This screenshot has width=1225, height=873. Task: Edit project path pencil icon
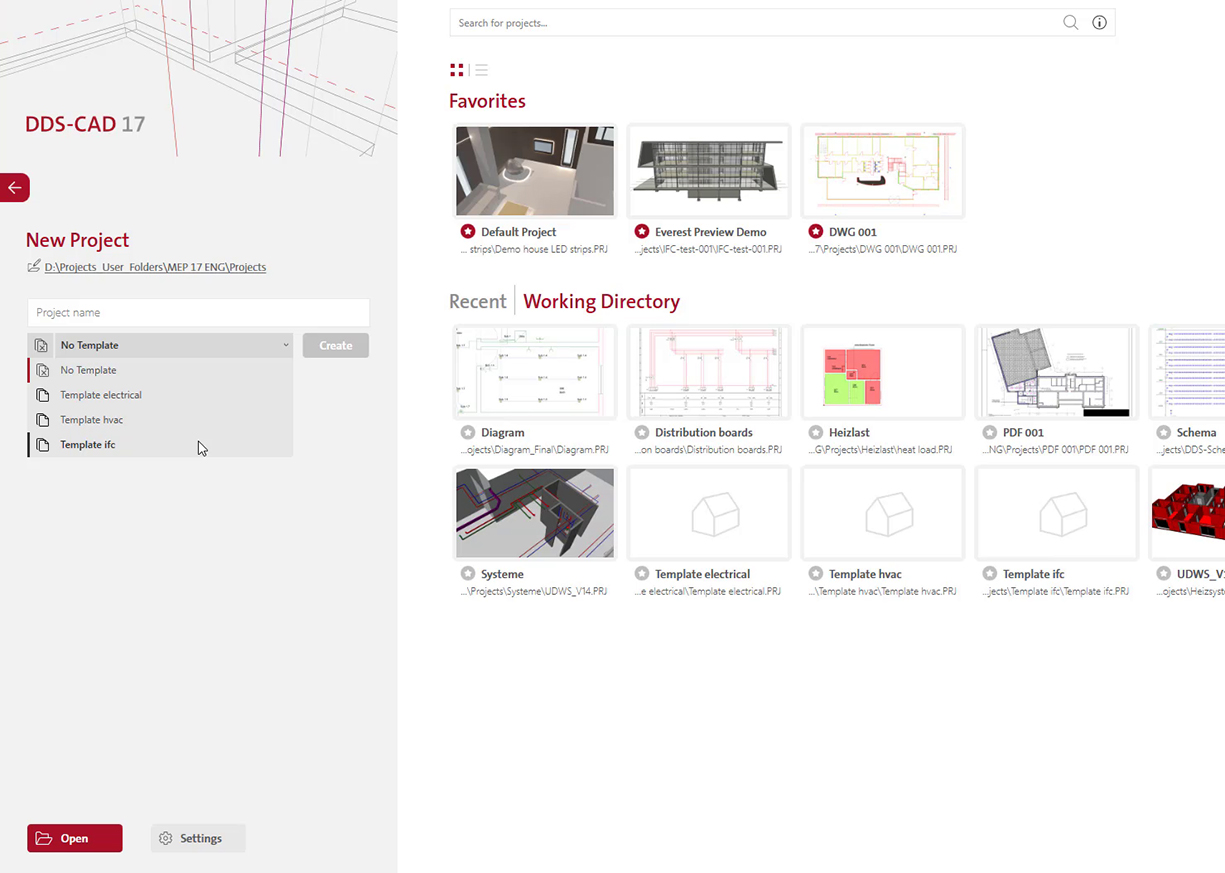(x=34, y=266)
